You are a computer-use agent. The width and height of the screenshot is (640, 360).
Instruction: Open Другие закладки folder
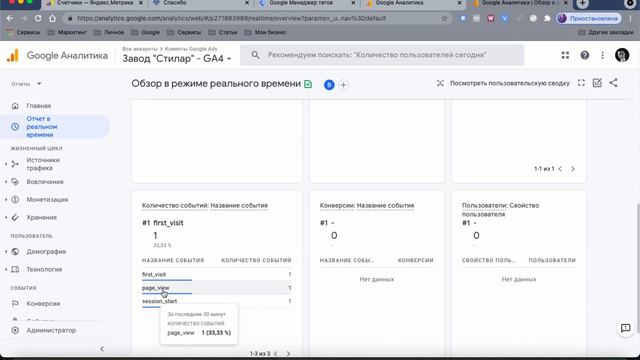[x=606, y=32]
